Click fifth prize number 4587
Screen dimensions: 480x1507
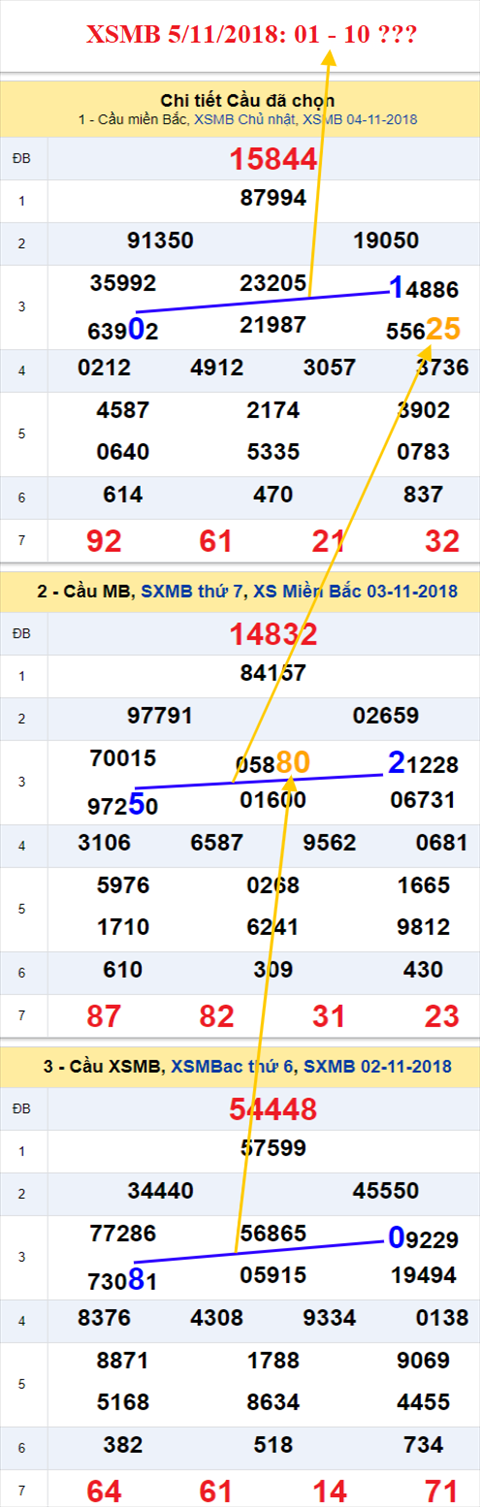pos(123,410)
